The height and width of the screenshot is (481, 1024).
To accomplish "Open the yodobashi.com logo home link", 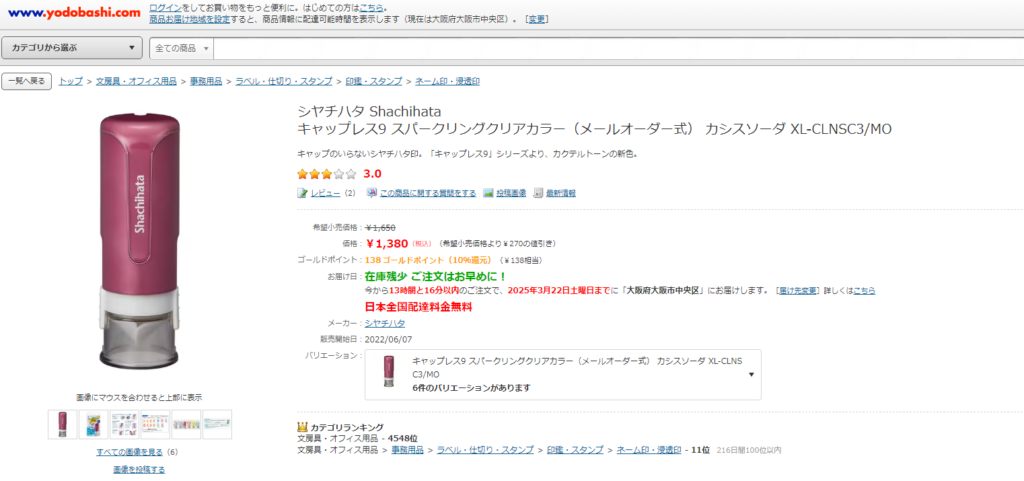I will [74, 12].
